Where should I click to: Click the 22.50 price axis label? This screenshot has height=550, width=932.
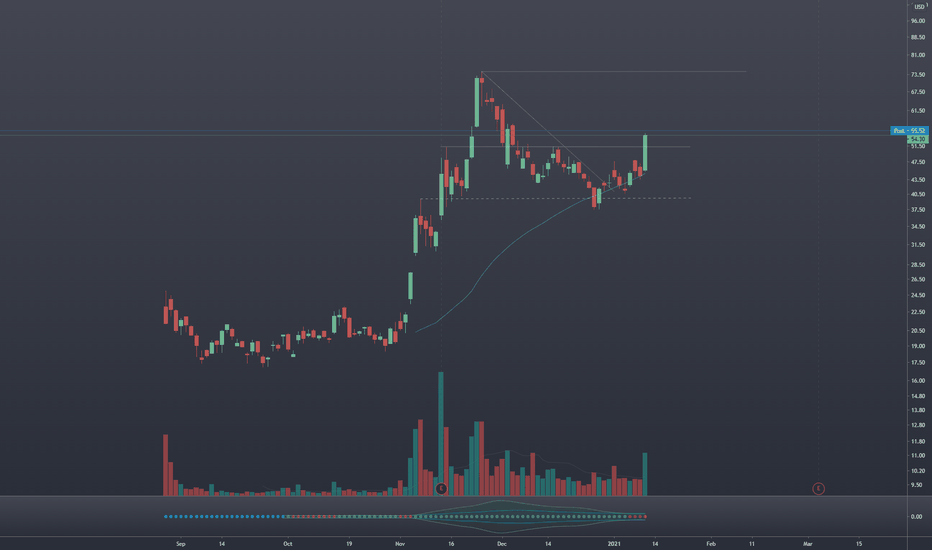pyautogui.click(x=918, y=312)
